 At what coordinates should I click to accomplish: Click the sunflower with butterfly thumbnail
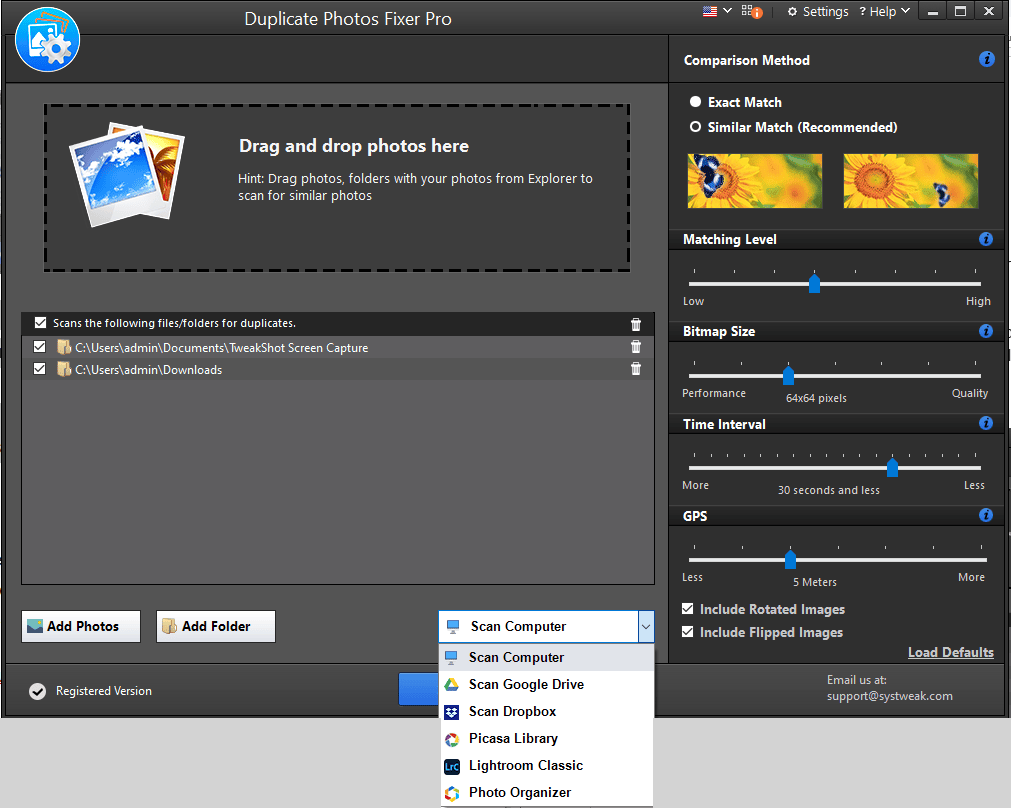[755, 181]
